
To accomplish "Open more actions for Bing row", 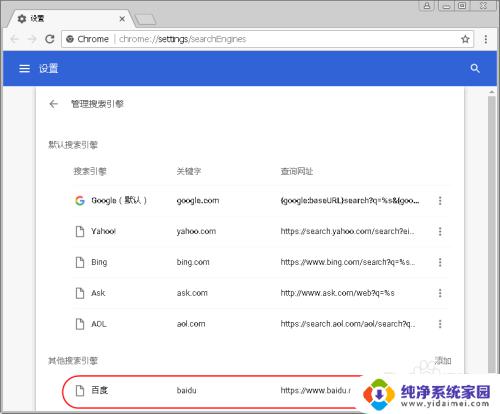I will pos(440,262).
